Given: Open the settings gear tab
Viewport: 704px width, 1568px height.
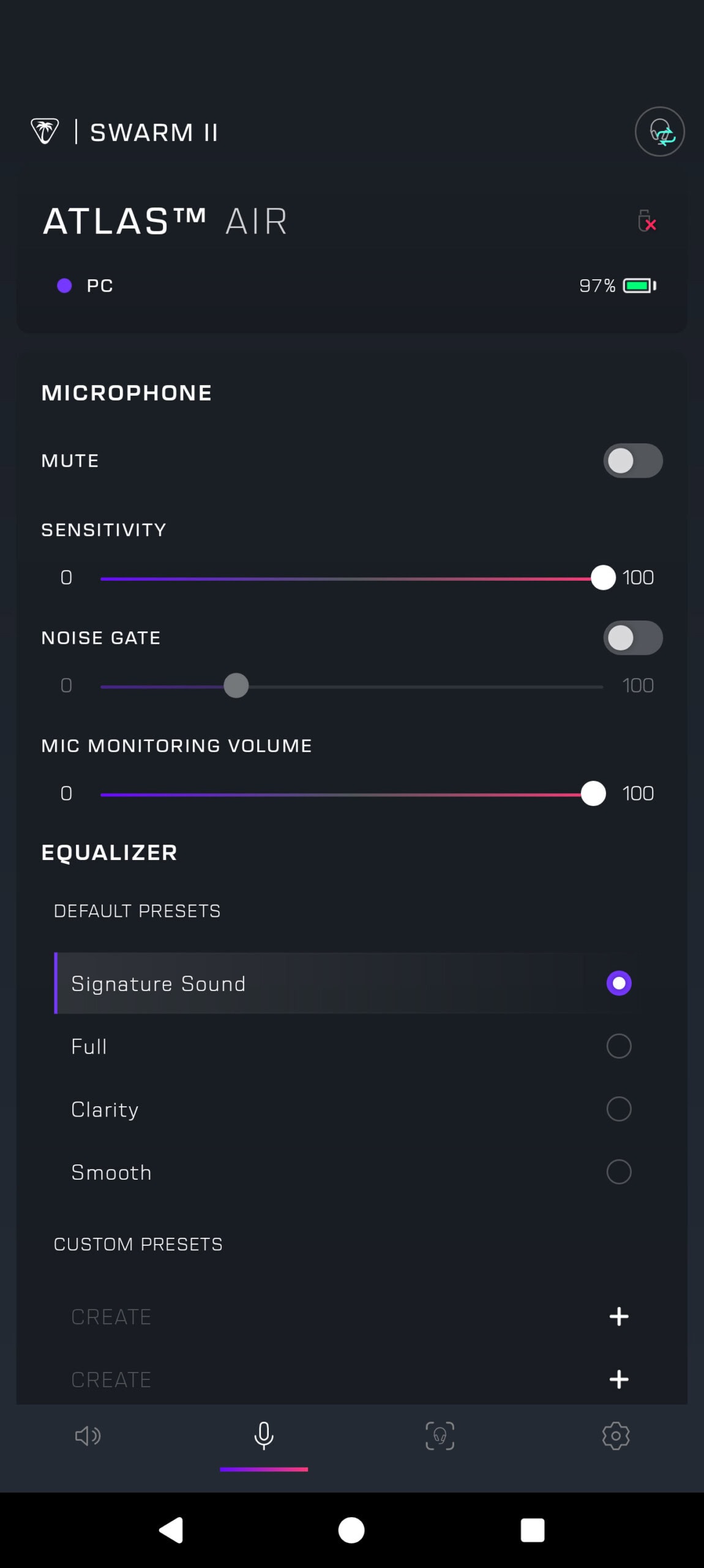Looking at the screenshot, I should [616, 1436].
